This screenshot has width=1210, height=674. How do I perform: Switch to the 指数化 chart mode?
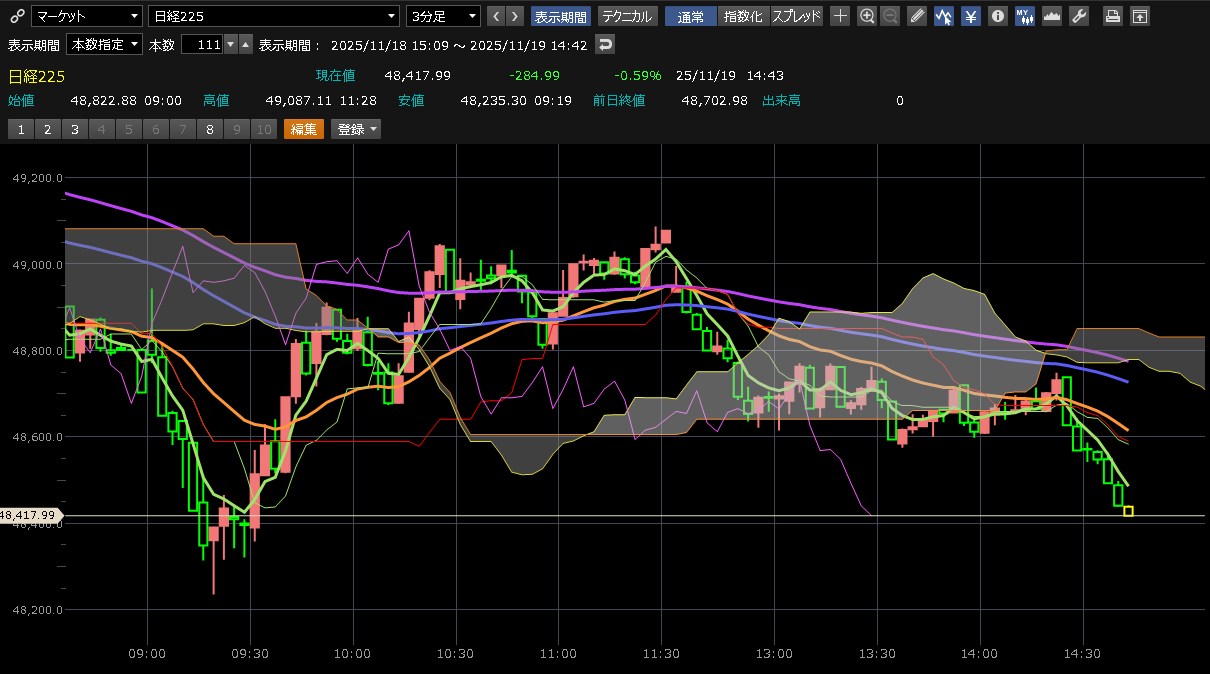point(743,16)
